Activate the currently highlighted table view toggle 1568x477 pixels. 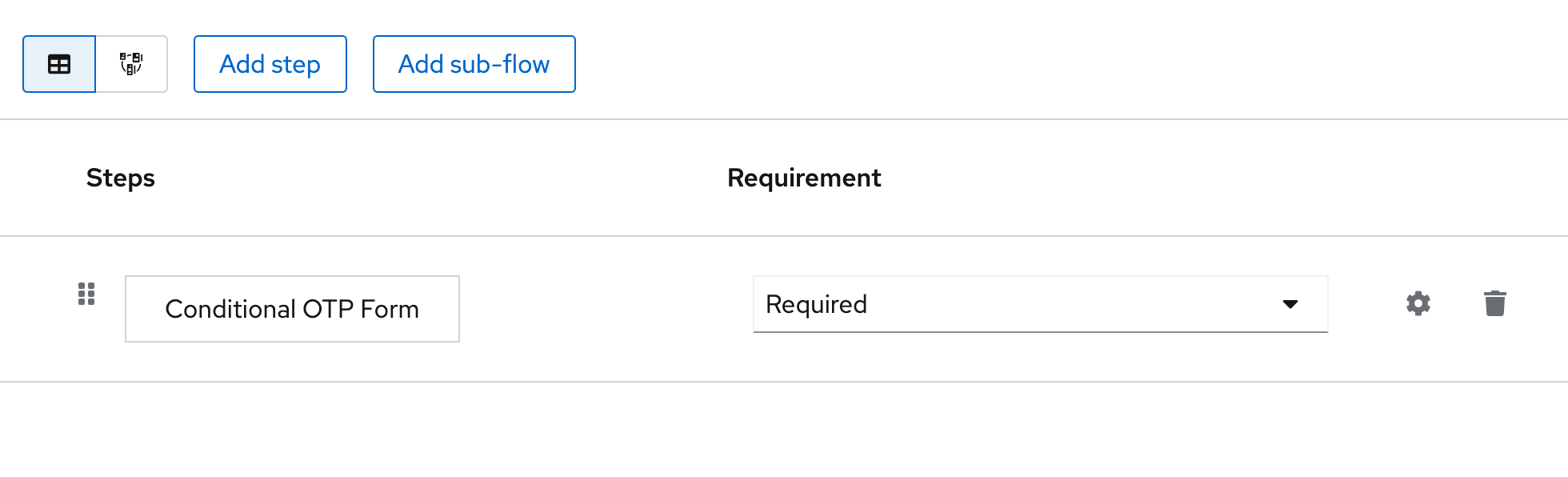(x=59, y=64)
